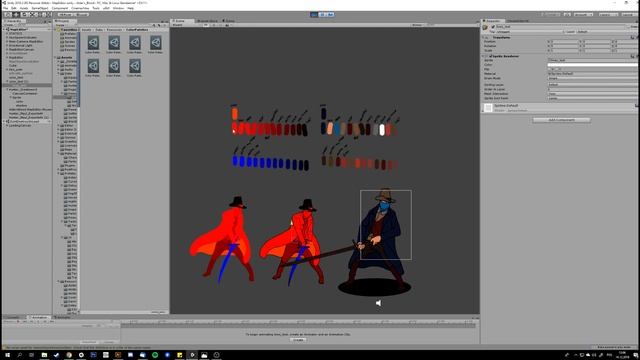Select the Rect transform tool
Screen dimensions: 640x360
coord(39,14)
